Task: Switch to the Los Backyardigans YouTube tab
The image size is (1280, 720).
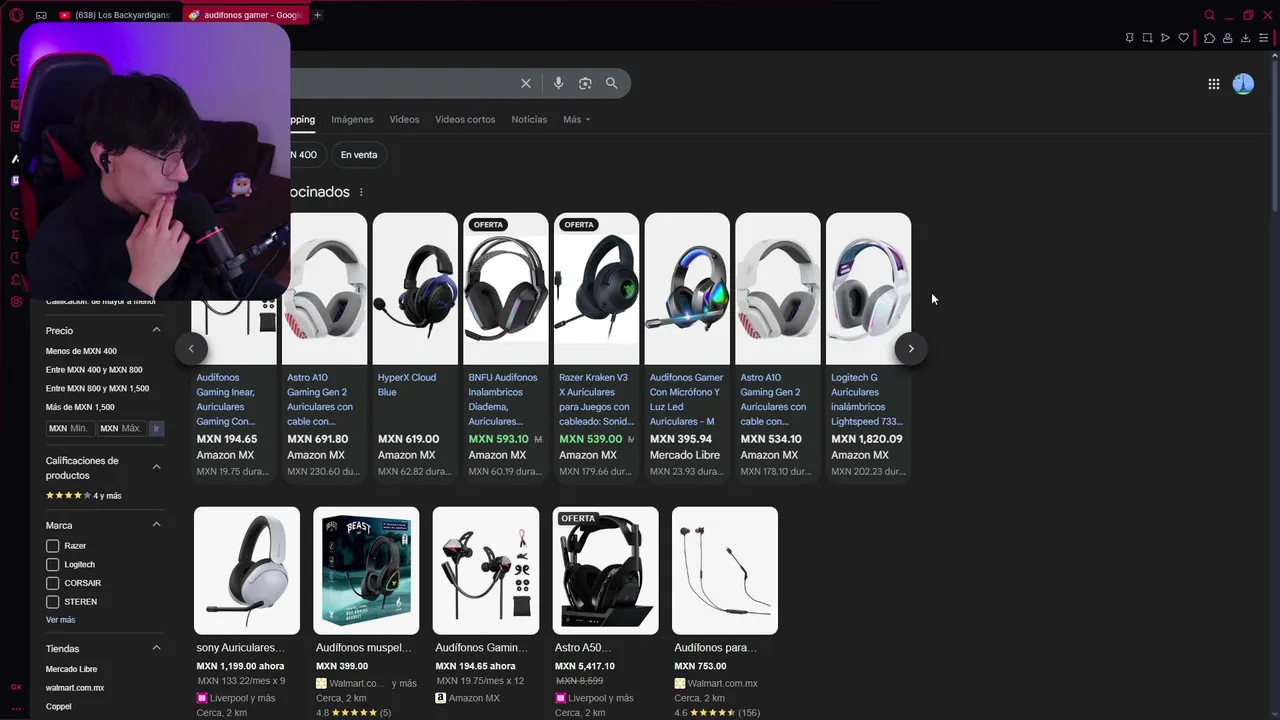Action: coord(116,15)
